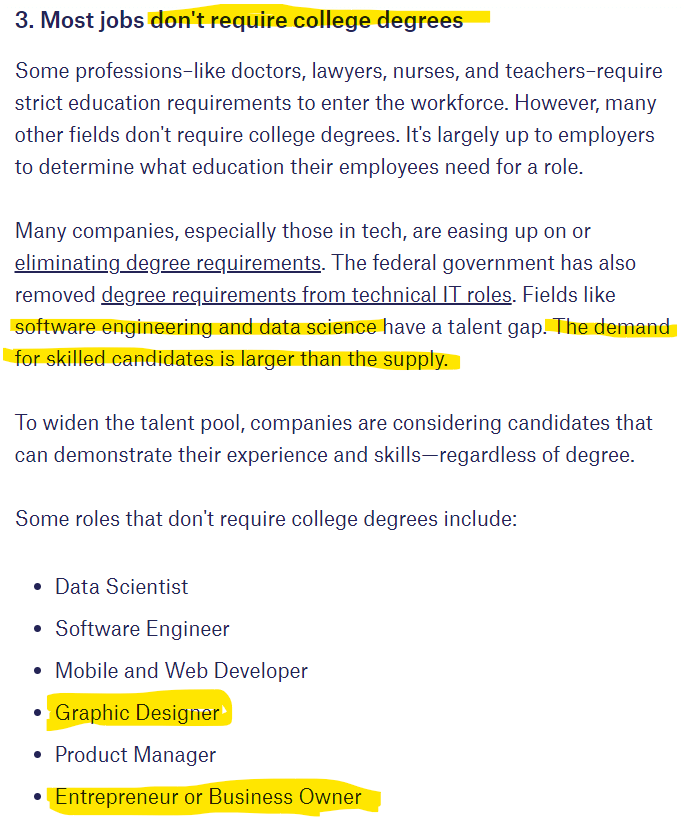Follow the "degree requirements from technical IT roles" link

pos(306,296)
